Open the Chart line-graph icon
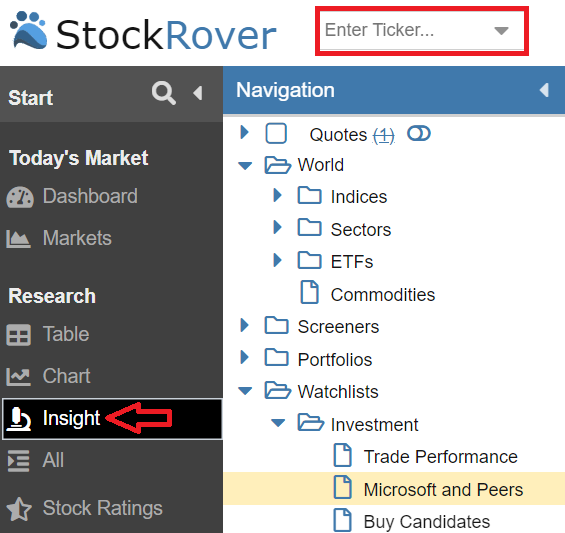The image size is (565, 533). (x=18, y=377)
